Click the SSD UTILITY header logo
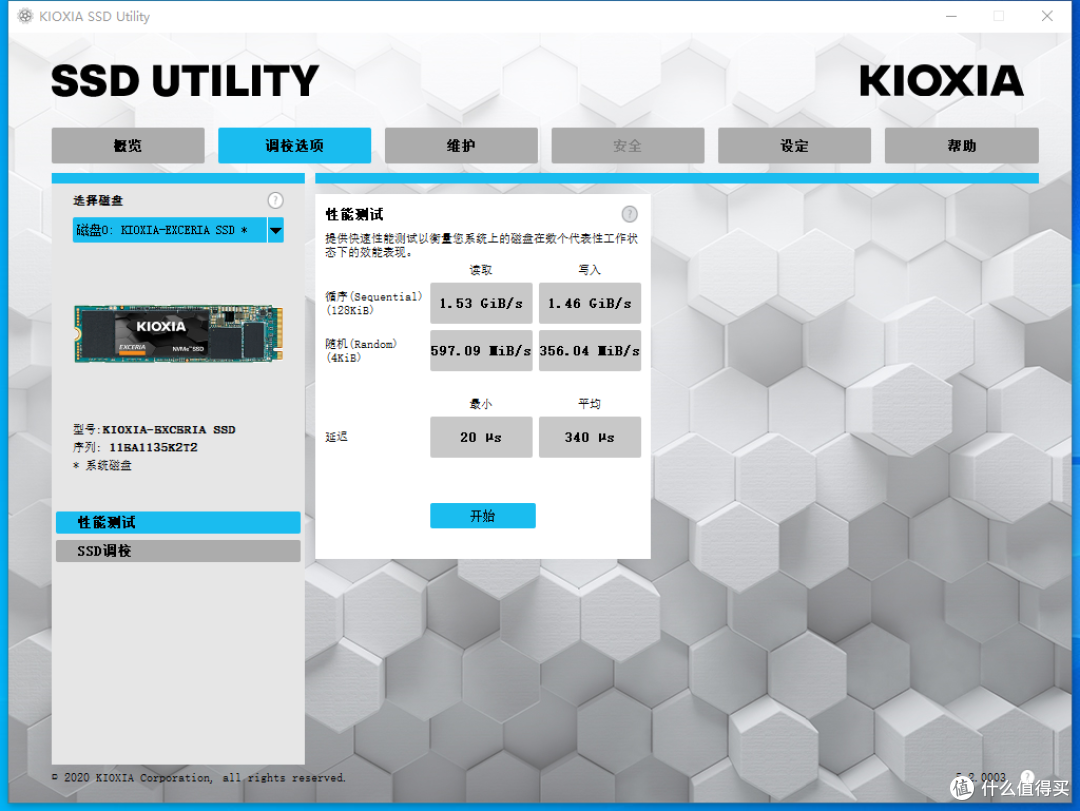The image size is (1080, 811). [185, 82]
